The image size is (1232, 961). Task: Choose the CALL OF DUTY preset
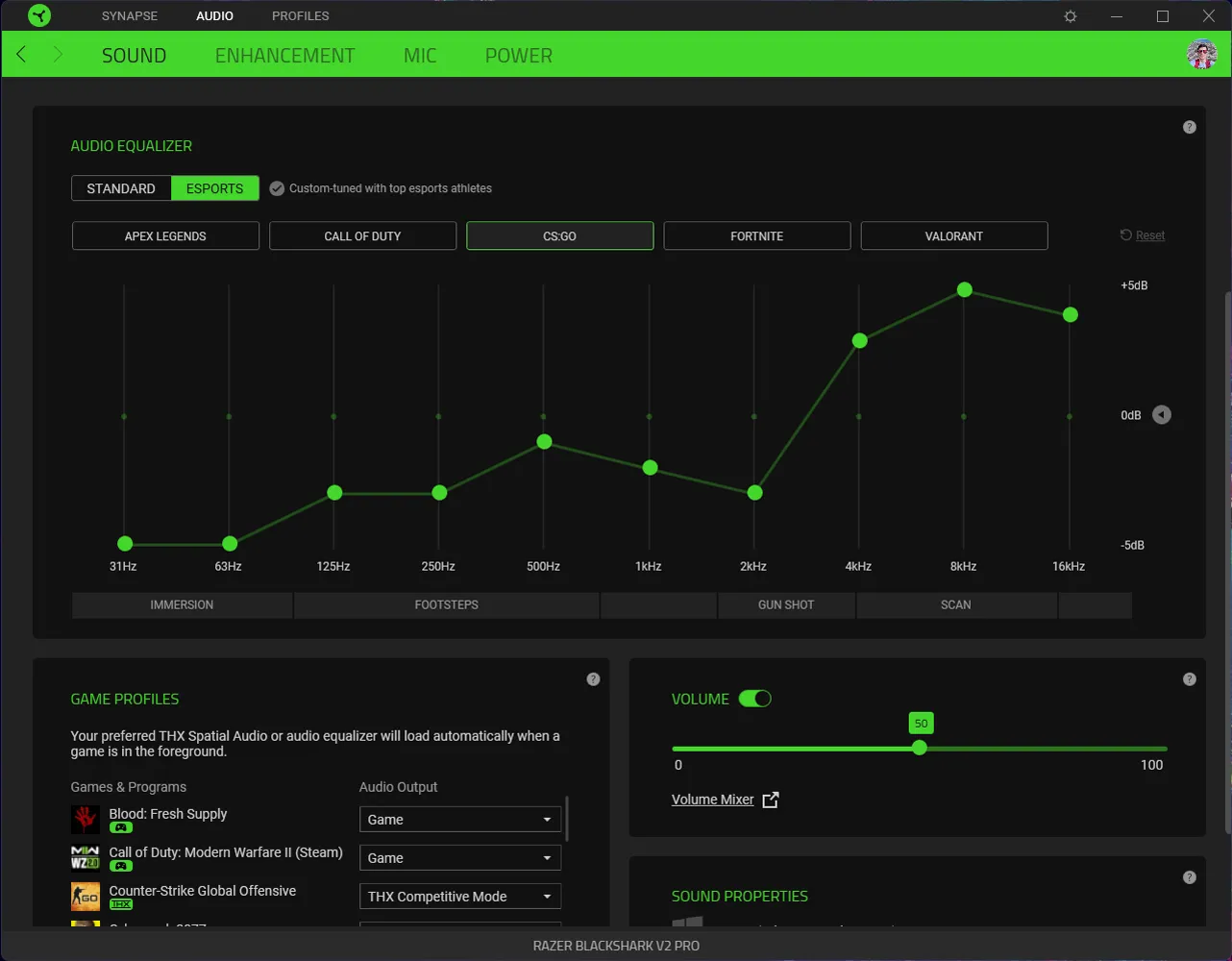pyautogui.click(x=362, y=235)
